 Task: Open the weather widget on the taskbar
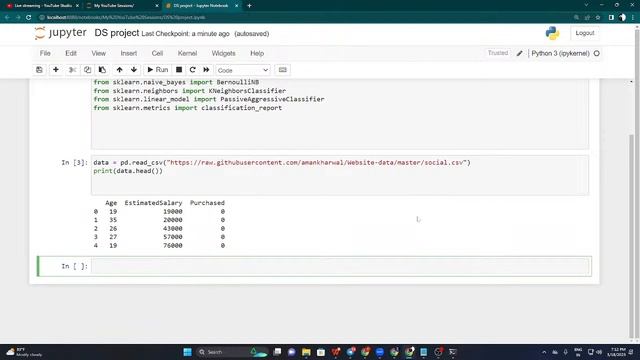tap(24, 352)
